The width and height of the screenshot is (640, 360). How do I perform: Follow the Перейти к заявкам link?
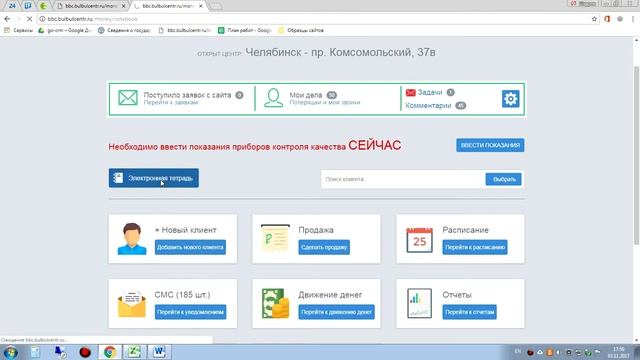(171, 102)
